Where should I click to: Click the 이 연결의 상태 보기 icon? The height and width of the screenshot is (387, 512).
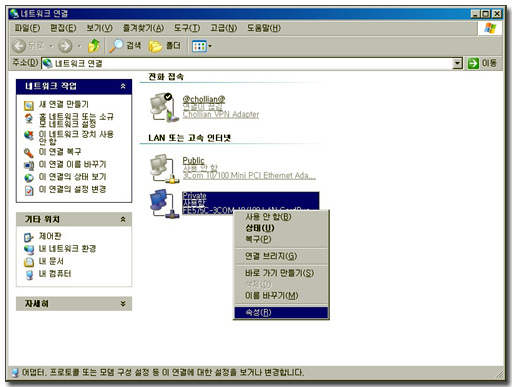pyautogui.click(x=29, y=177)
